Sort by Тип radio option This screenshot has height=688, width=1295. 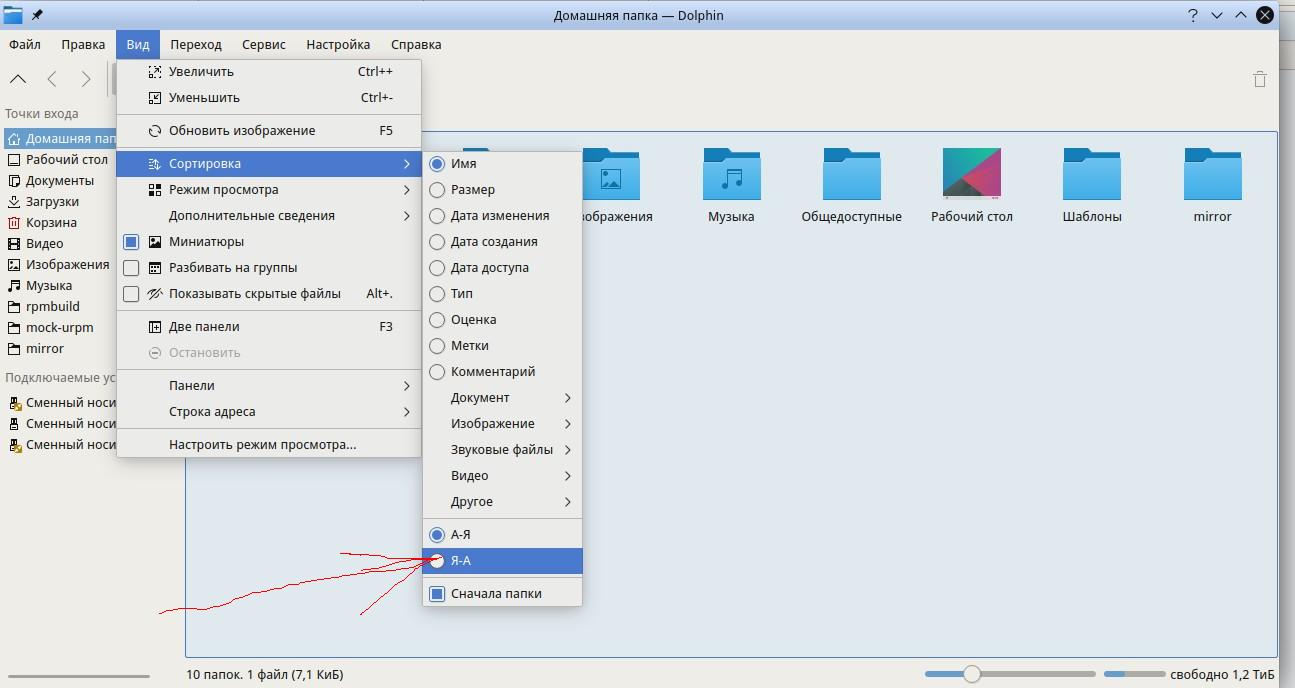tap(502, 294)
